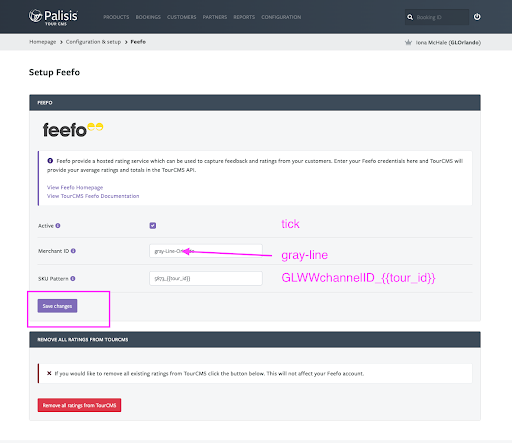
Task: Click the Iona McHale (GLOrlando) user name
Action: pos(448,42)
